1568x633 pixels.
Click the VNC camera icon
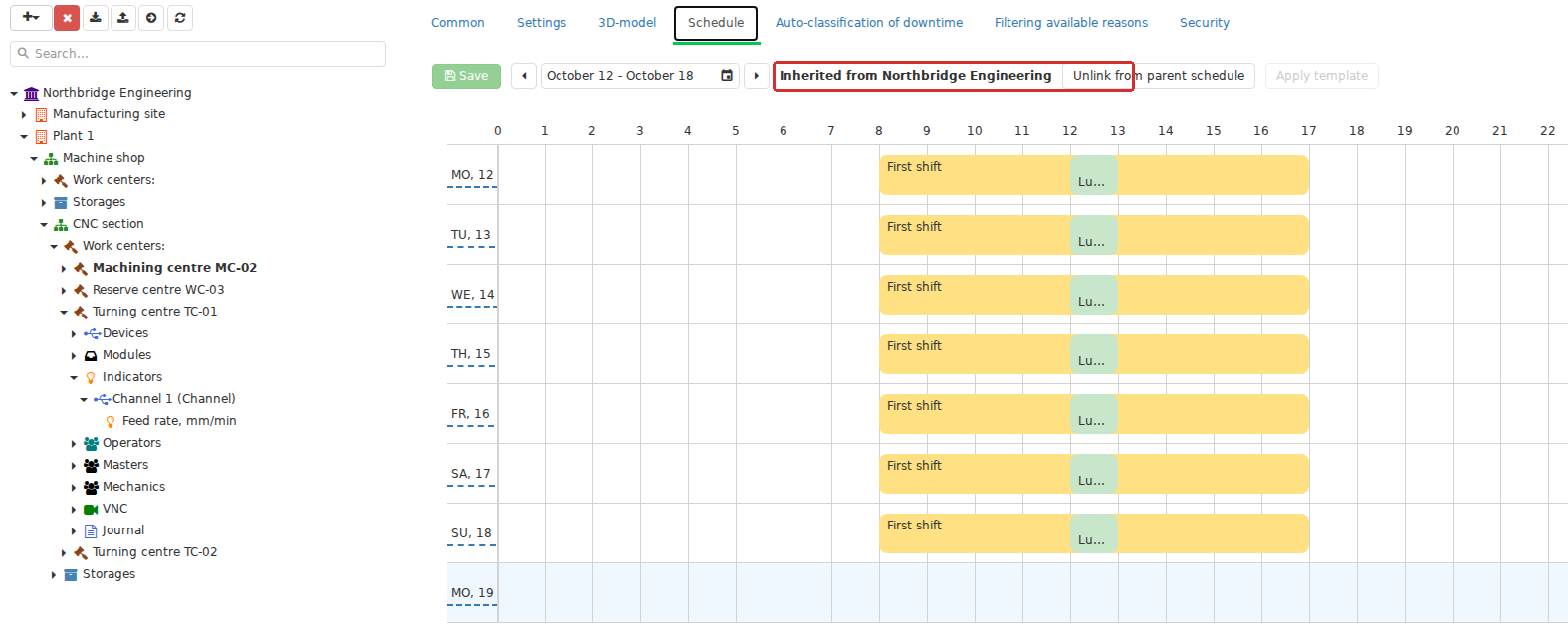[x=91, y=509]
